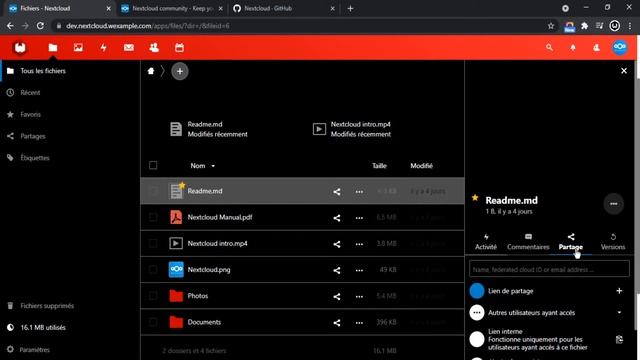Open the Files app in header
Image resolution: width=640 pixels, height=360 pixels.
[x=53, y=48]
